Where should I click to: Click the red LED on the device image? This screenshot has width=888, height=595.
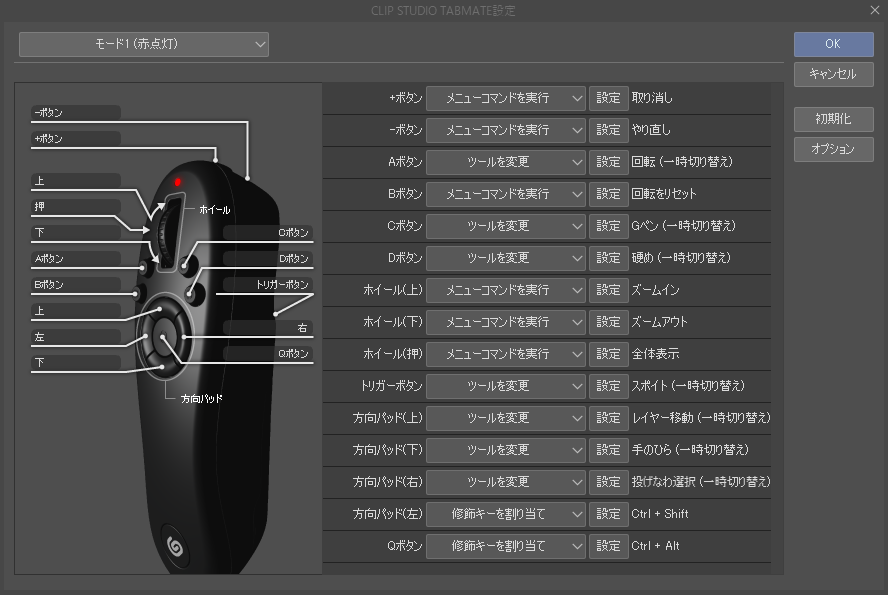point(178,182)
